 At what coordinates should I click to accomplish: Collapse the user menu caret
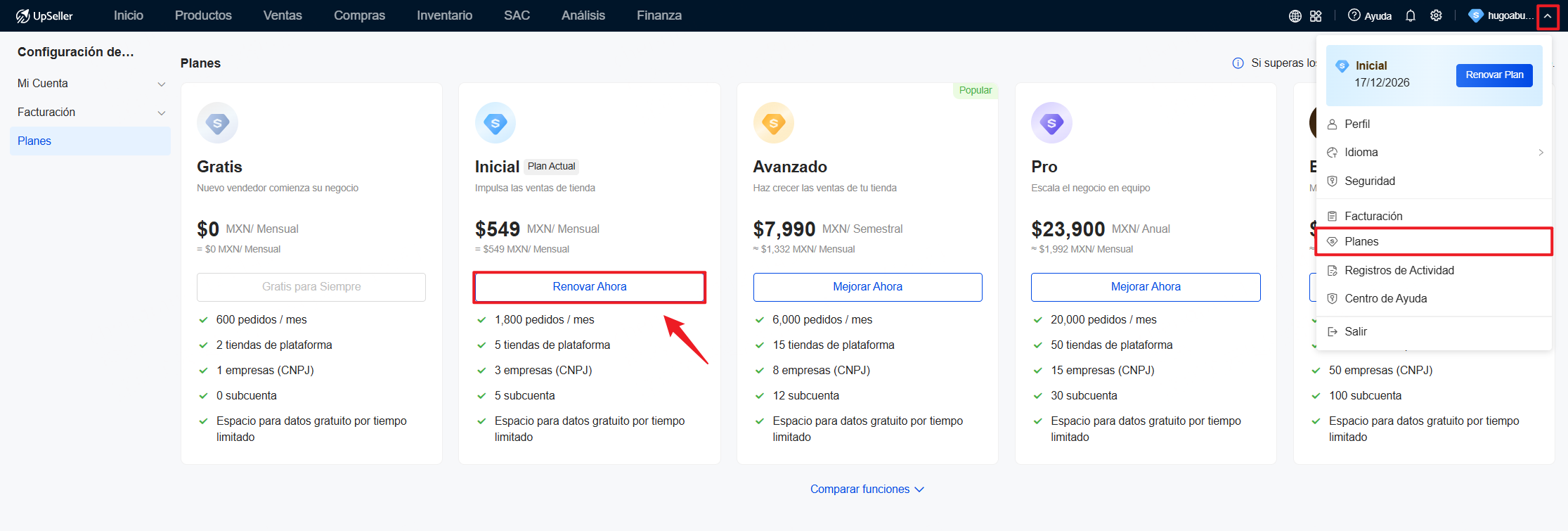[1548, 16]
